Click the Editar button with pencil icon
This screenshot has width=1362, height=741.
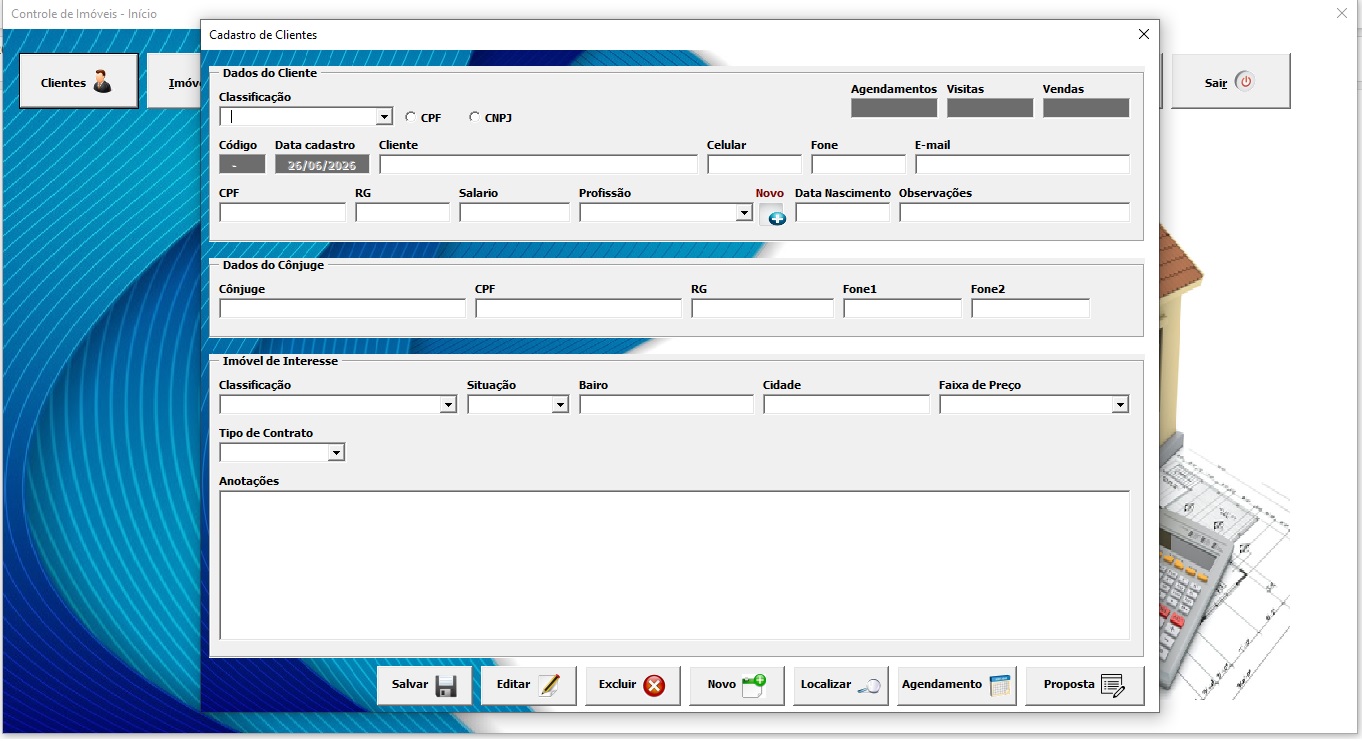(528, 686)
